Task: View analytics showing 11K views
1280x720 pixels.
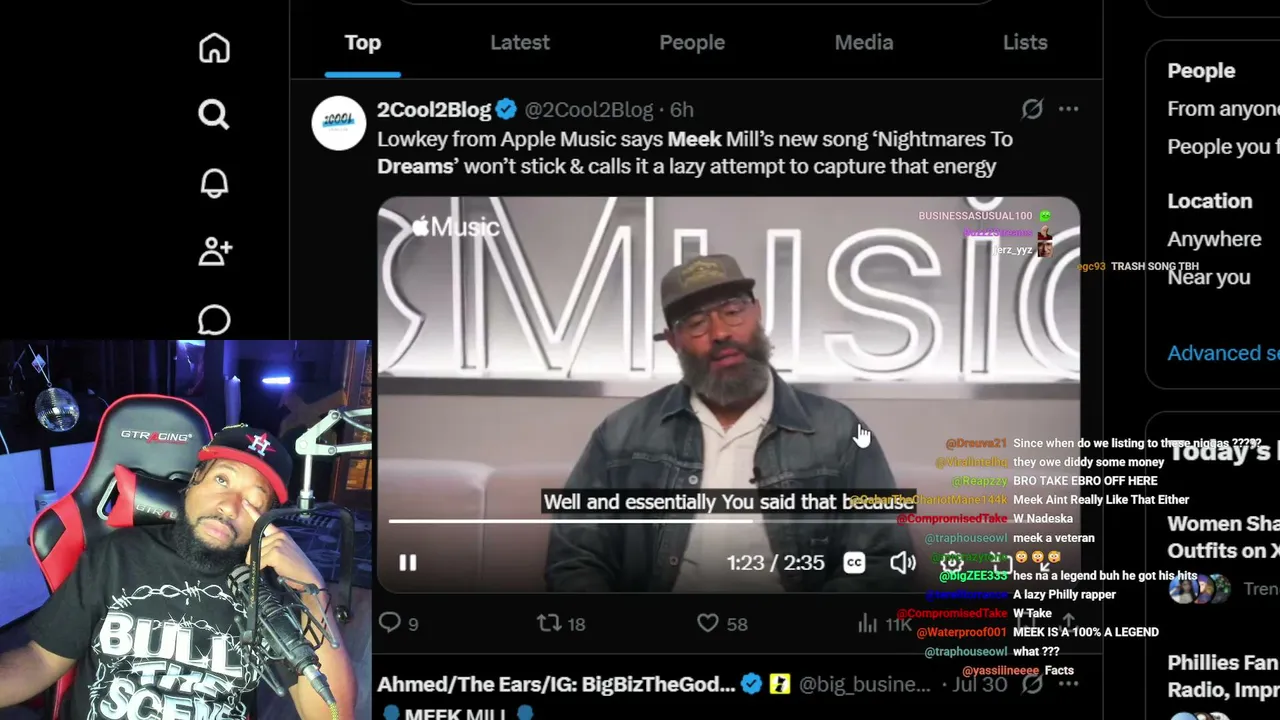Action: 885,623
